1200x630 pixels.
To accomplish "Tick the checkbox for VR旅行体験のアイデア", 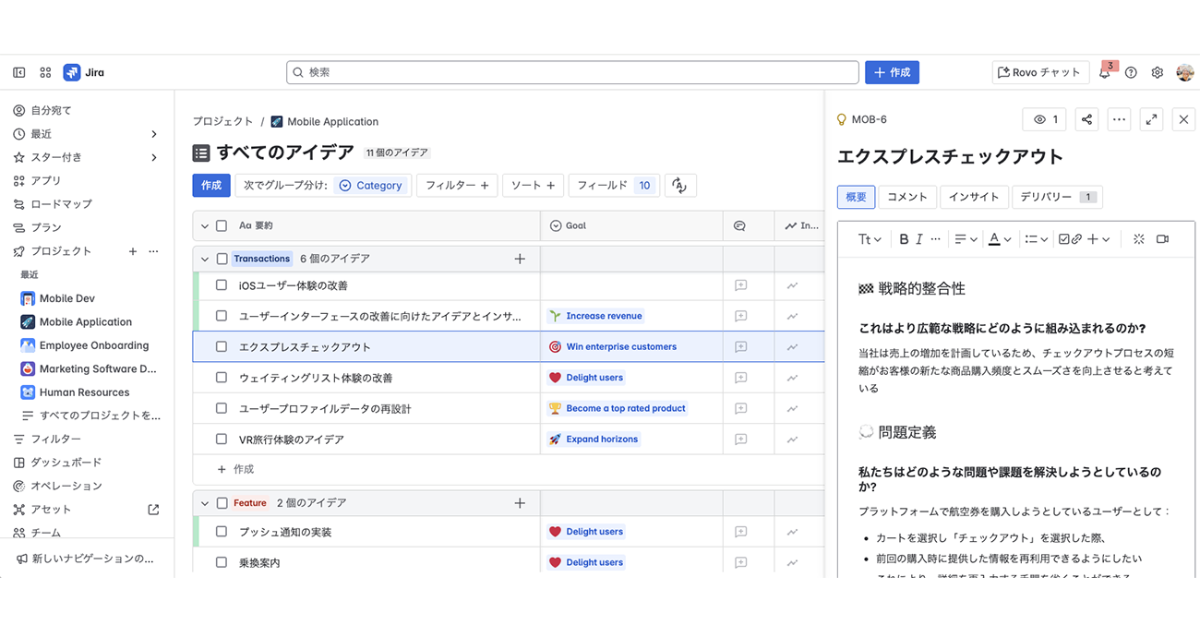I will point(222,439).
